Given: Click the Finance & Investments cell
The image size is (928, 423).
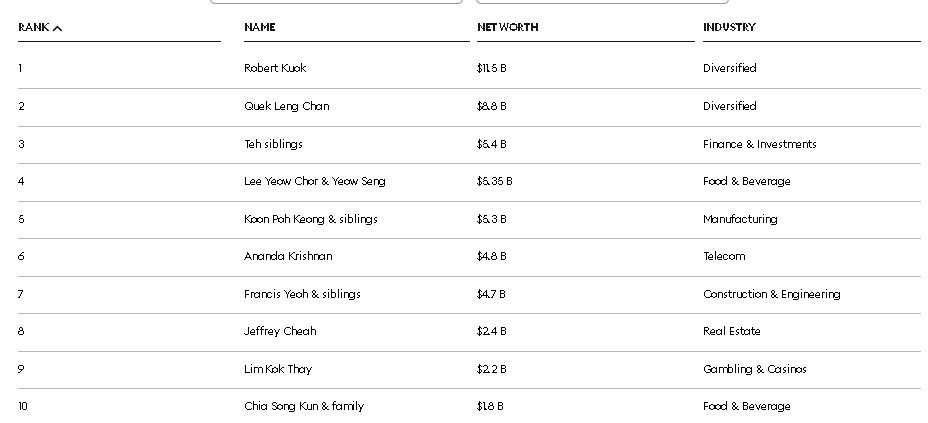Looking at the screenshot, I should pos(759,144).
